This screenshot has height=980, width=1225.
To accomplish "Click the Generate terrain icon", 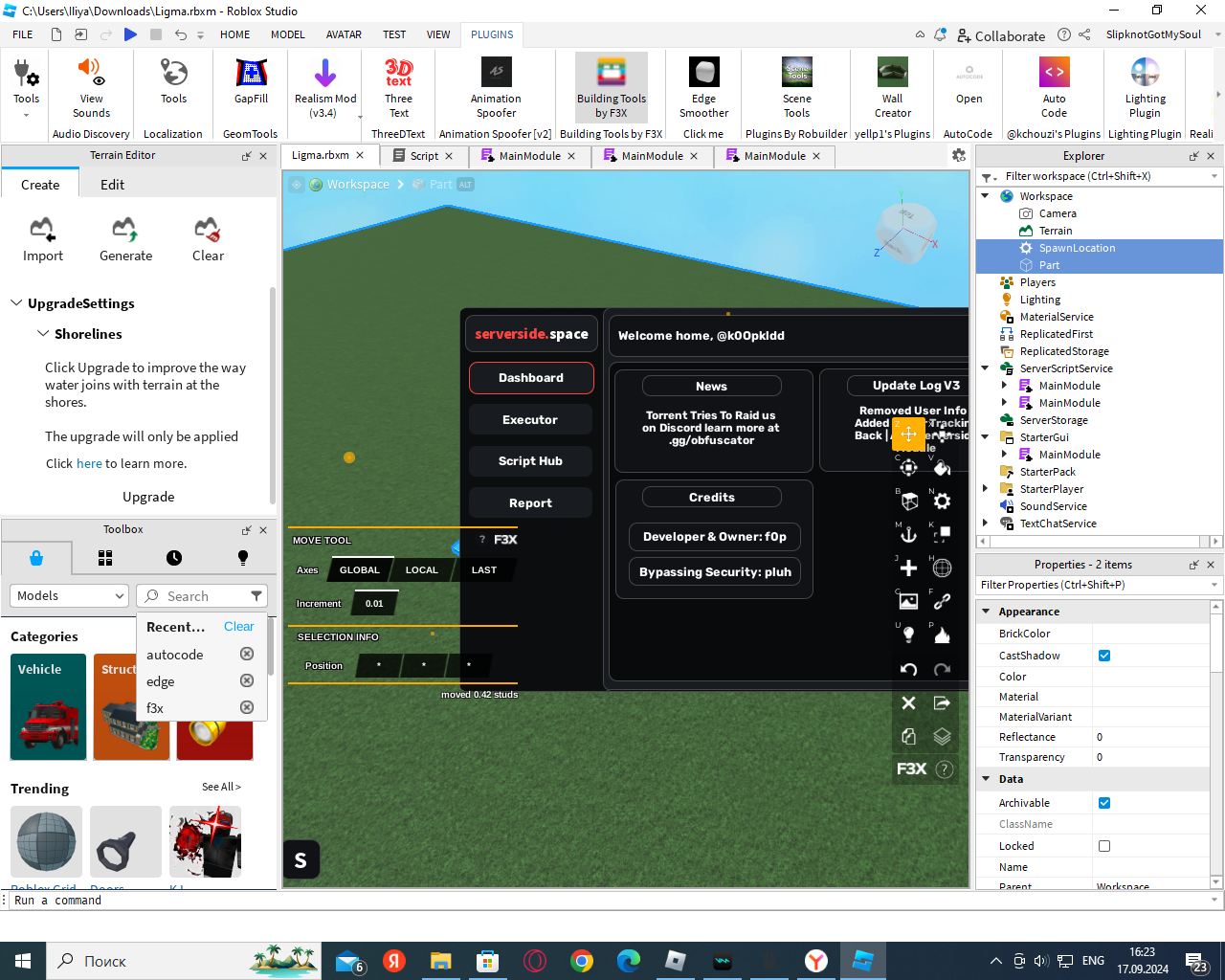I will [125, 239].
